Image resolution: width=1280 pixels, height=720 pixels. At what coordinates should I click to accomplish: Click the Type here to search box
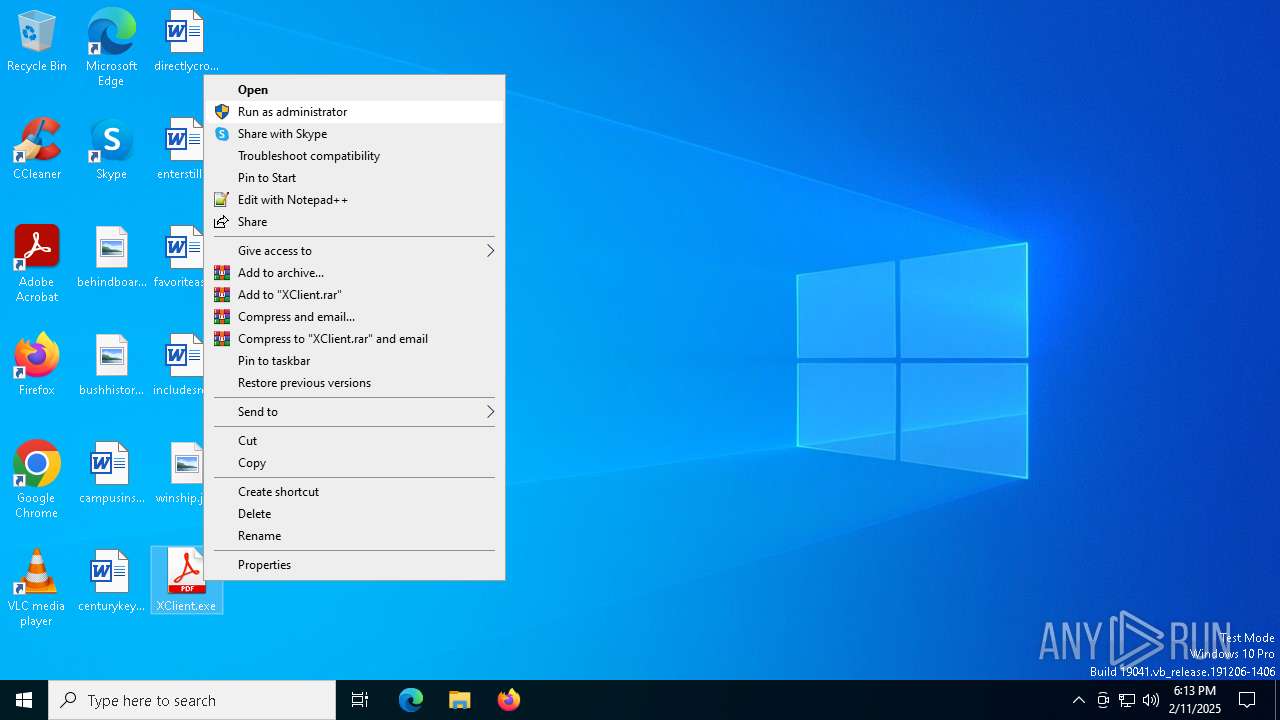coord(192,700)
